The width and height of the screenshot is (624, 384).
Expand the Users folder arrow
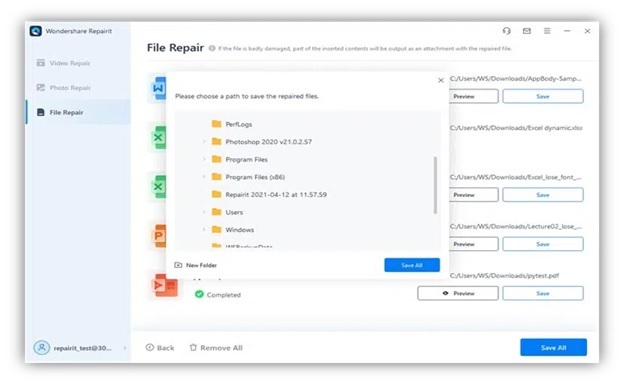[x=204, y=212]
